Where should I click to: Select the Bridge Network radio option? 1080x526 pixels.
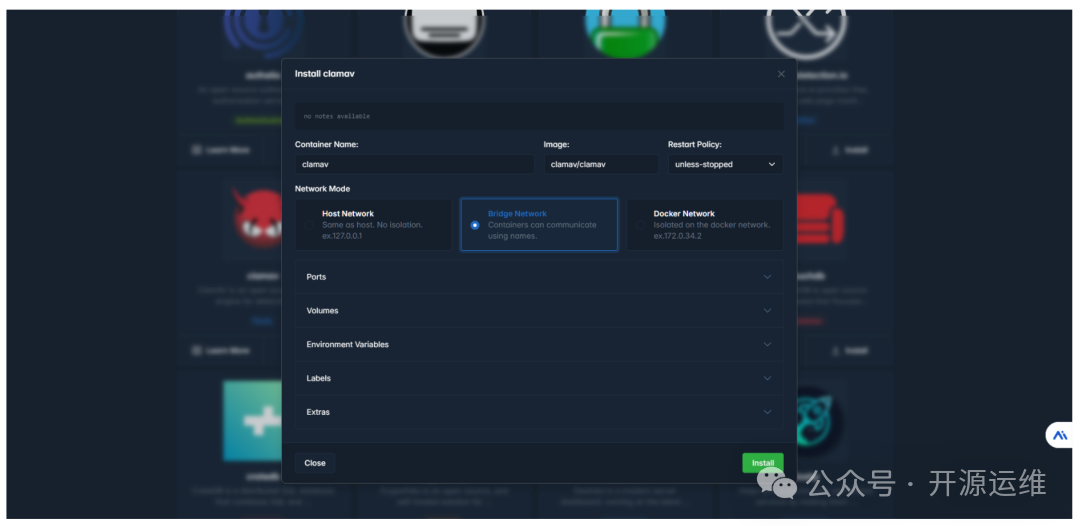tap(475, 225)
